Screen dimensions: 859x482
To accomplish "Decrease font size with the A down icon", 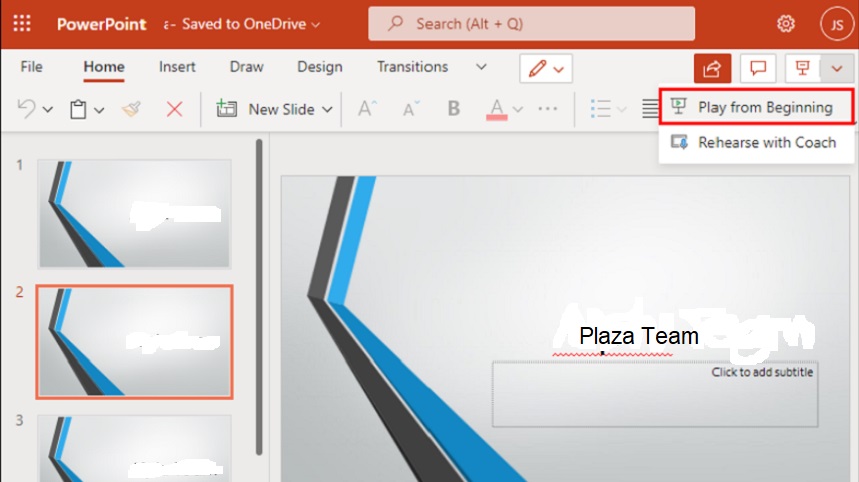I will [x=411, y=109].
